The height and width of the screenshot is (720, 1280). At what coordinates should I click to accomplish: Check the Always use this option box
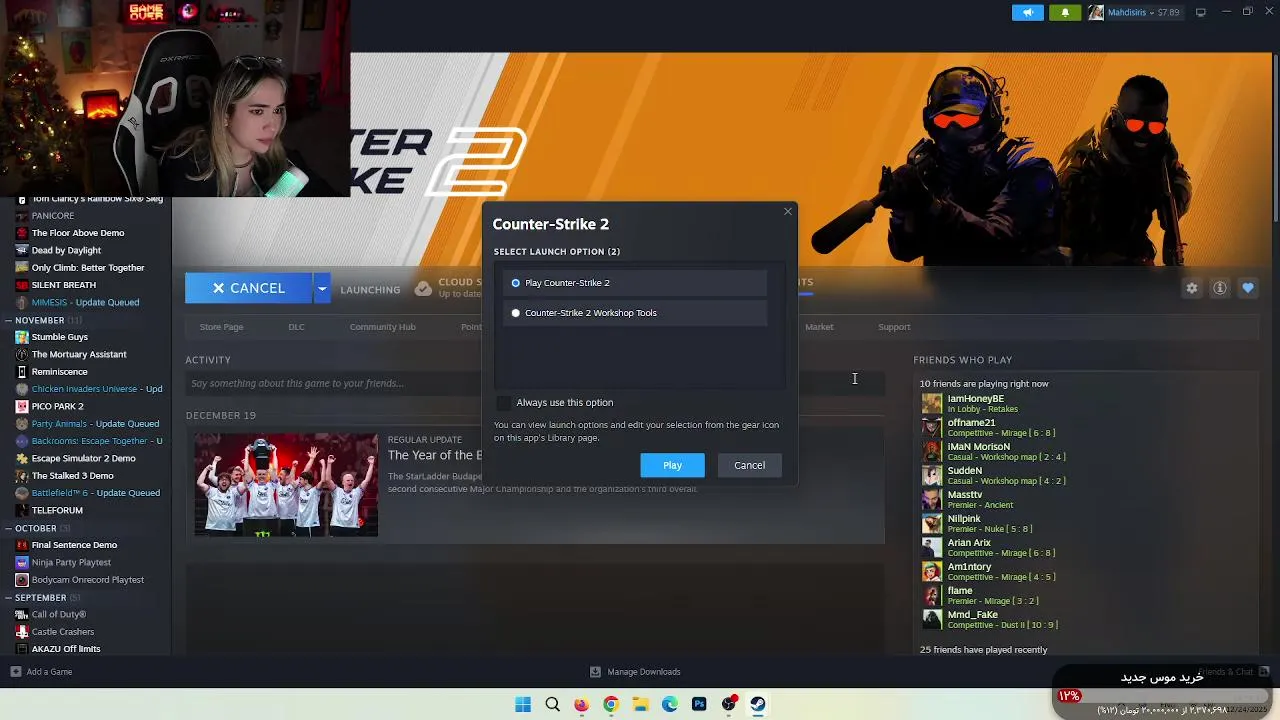pos(503,402)
